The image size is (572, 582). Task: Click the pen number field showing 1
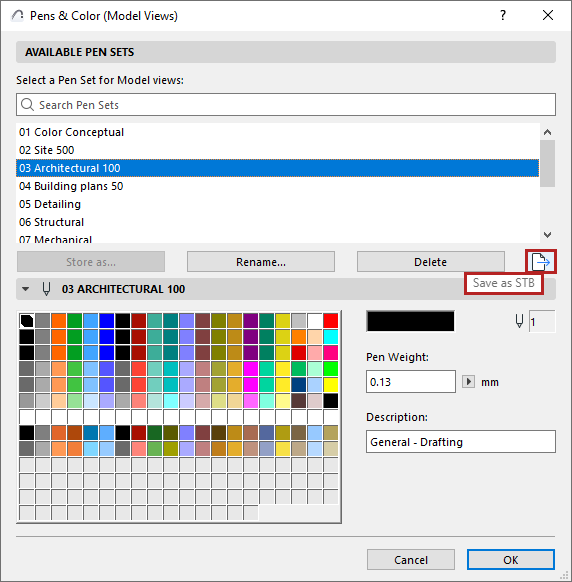click(x=542, y=321)
